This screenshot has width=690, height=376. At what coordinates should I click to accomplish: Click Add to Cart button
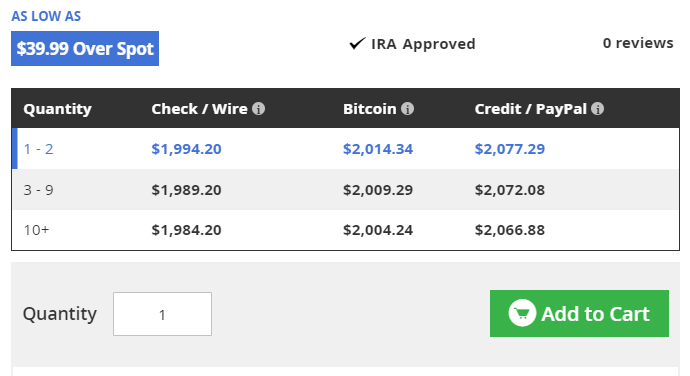(x=579, y=313)
